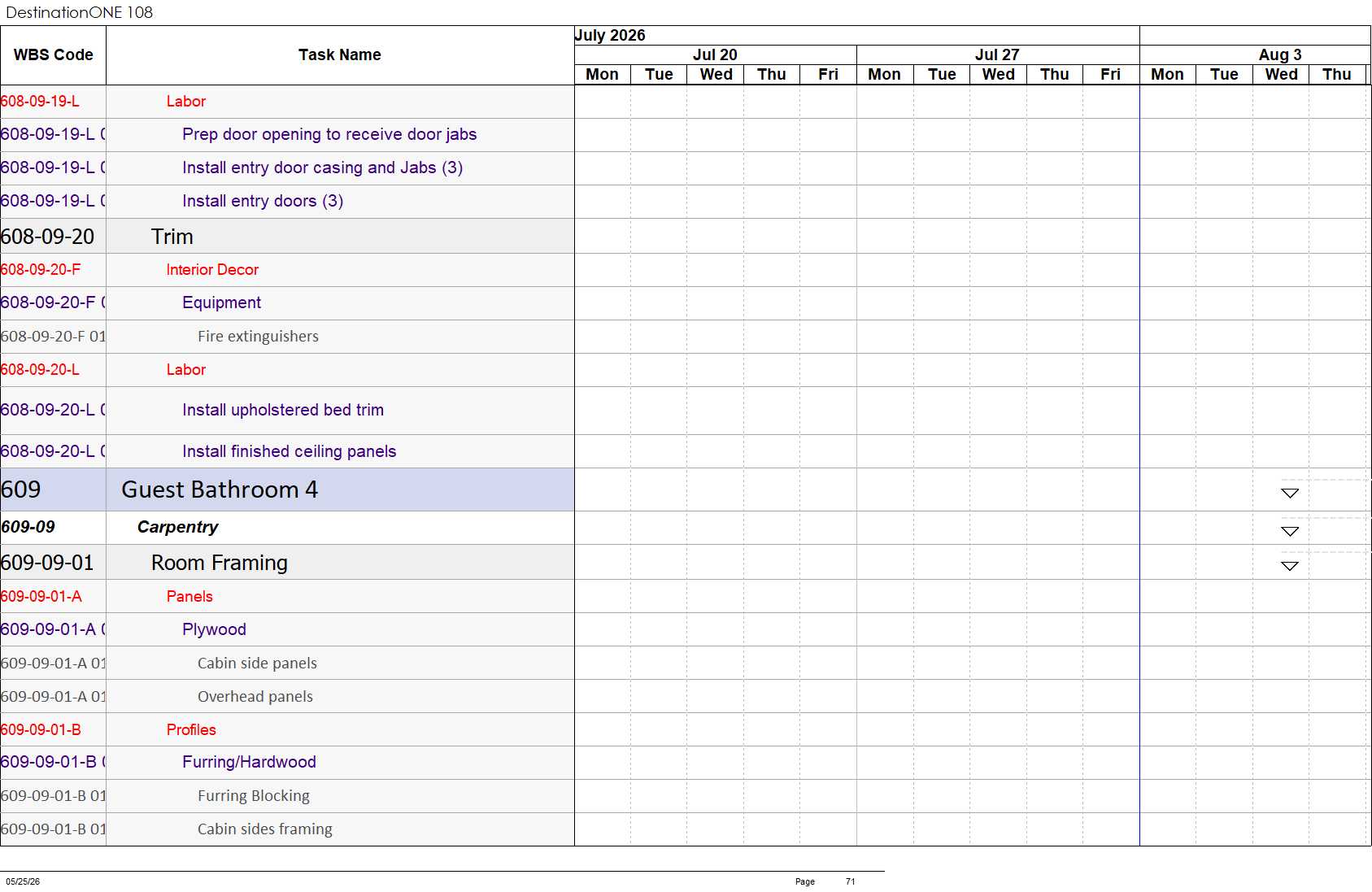Click the Room Framing summary triangle marker
The width and height of the screenshot is (1372, 892).
(x=1289, y=565)
